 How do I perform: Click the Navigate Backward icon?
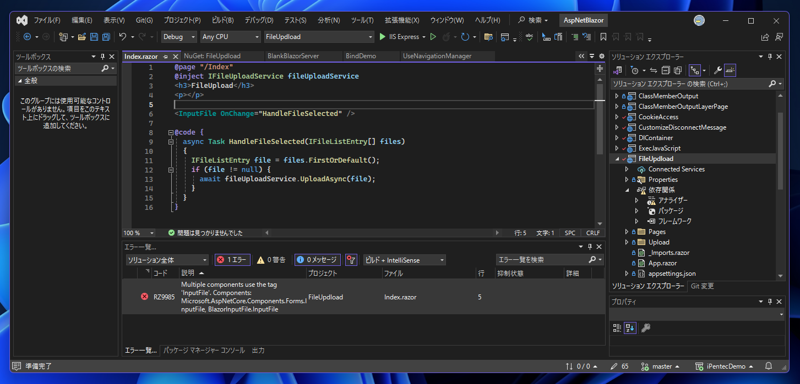27,37
